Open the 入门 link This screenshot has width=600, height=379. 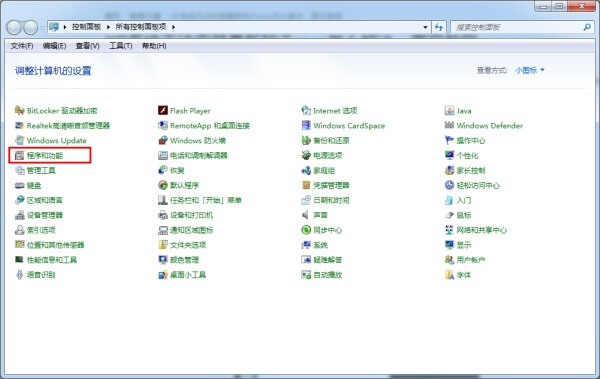click(x=464, y=200)
